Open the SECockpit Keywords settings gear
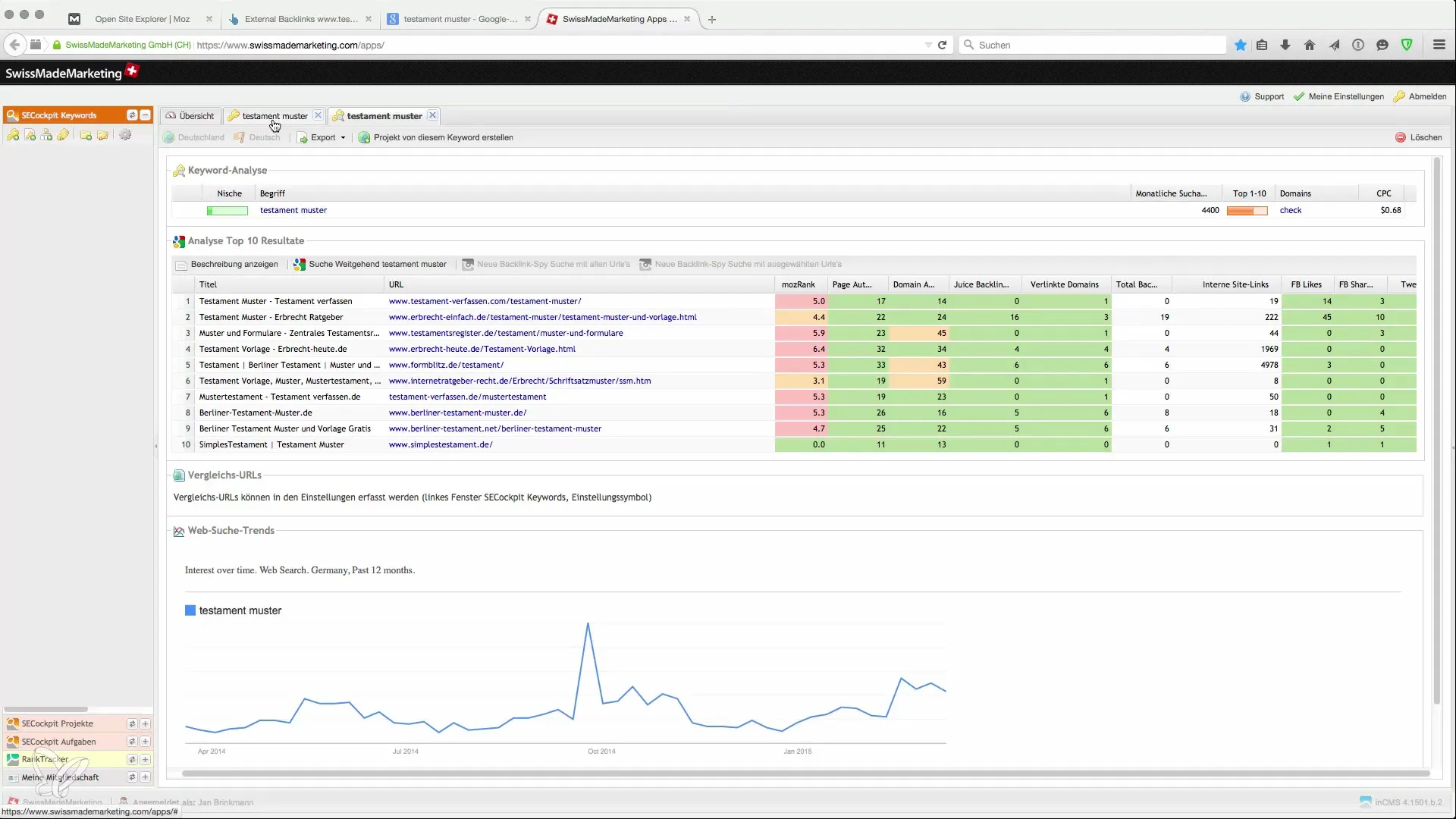Viewport: 1456px width, 819px height. (x=125, y=135)
